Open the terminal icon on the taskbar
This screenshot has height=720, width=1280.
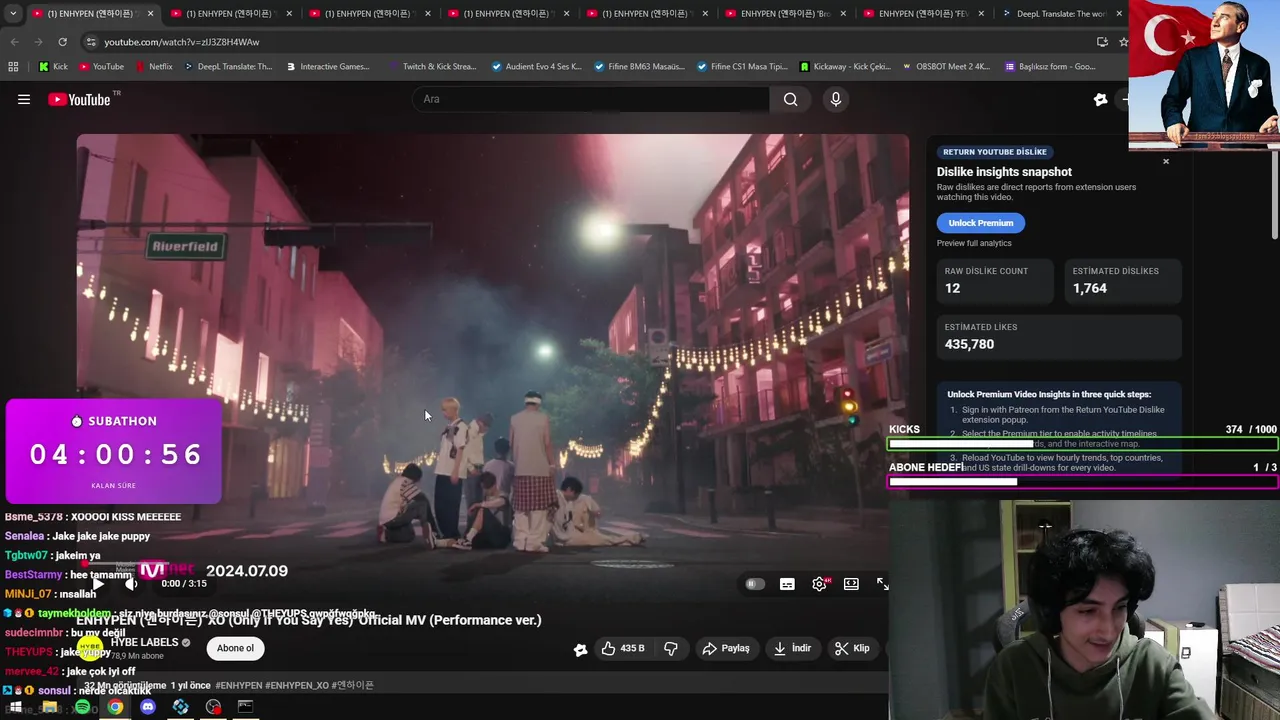(x=245, y=707)
